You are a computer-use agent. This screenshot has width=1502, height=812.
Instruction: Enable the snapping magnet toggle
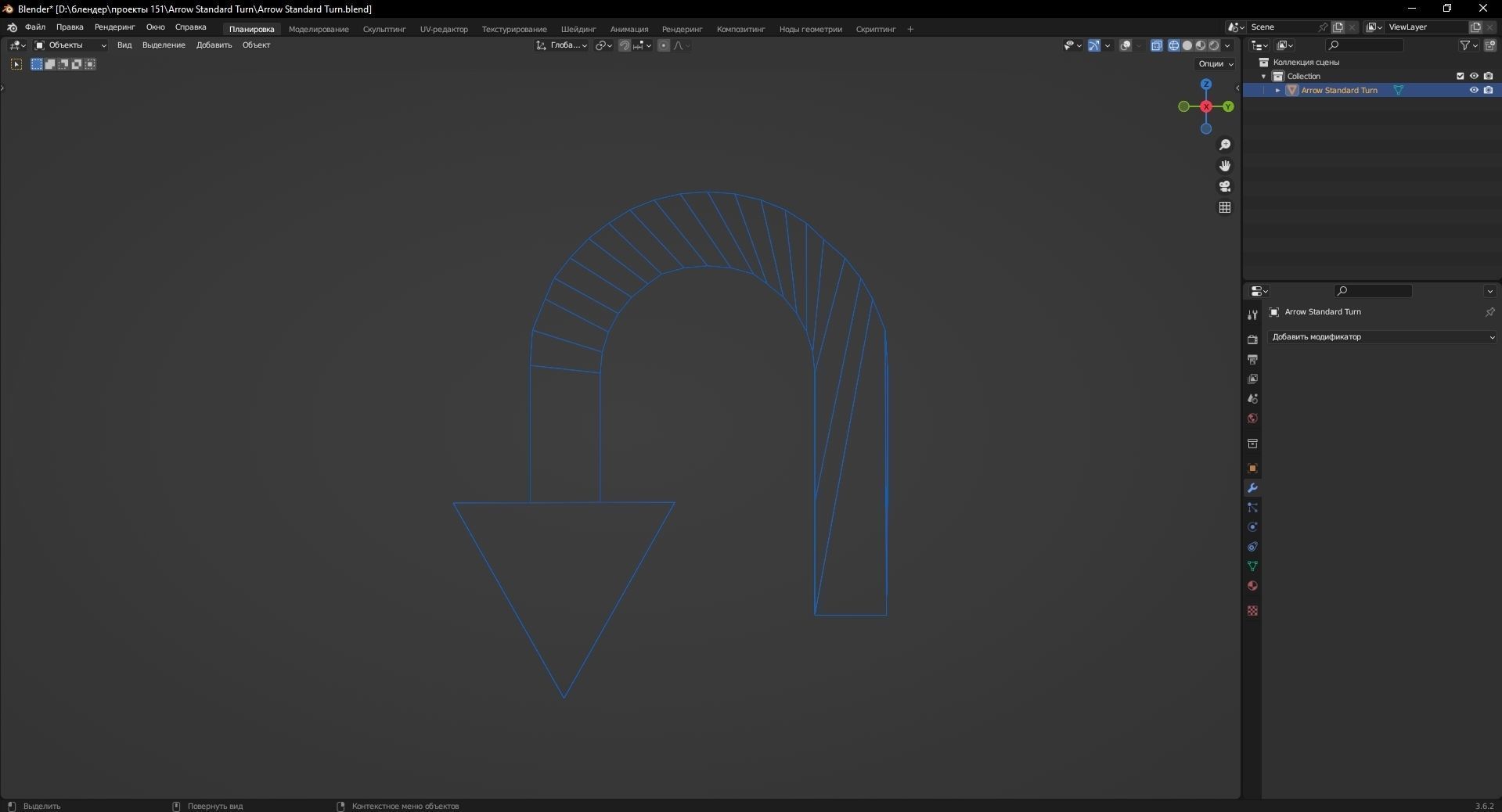pos(625,45)
